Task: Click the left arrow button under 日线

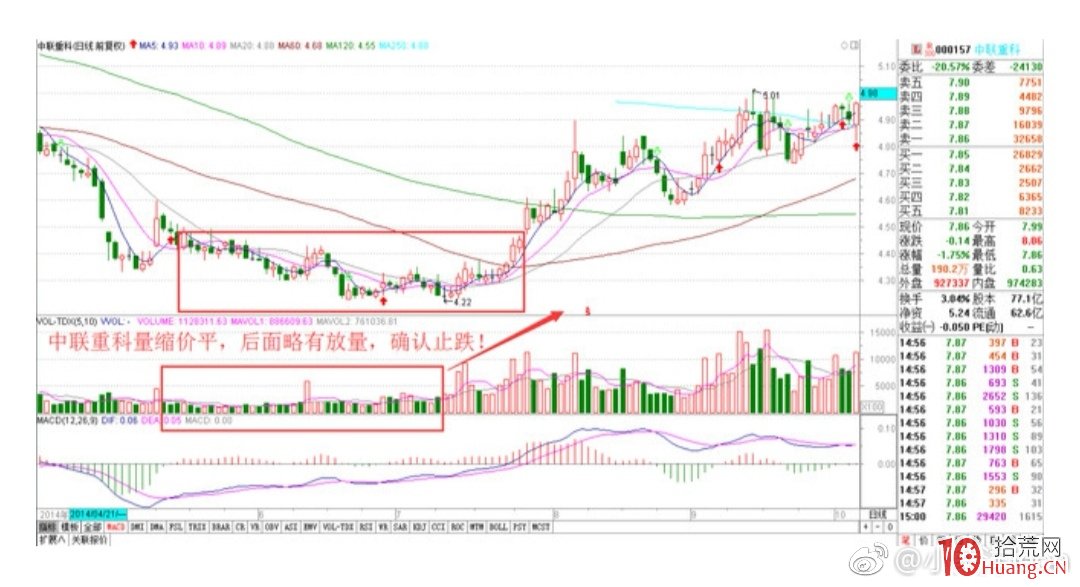Action: pyautogui.click(x=866, y=527)
